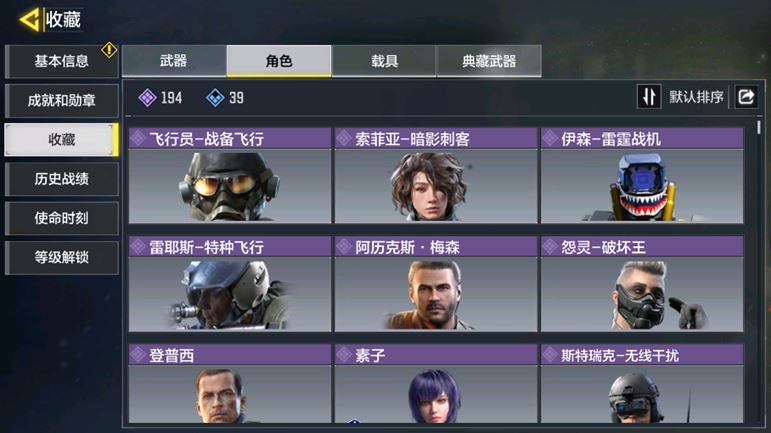Image resolution: width=771 pixels, height=433 pixels.
Task: Click the blue rare gem counter icon
Action: click(215, 98)
